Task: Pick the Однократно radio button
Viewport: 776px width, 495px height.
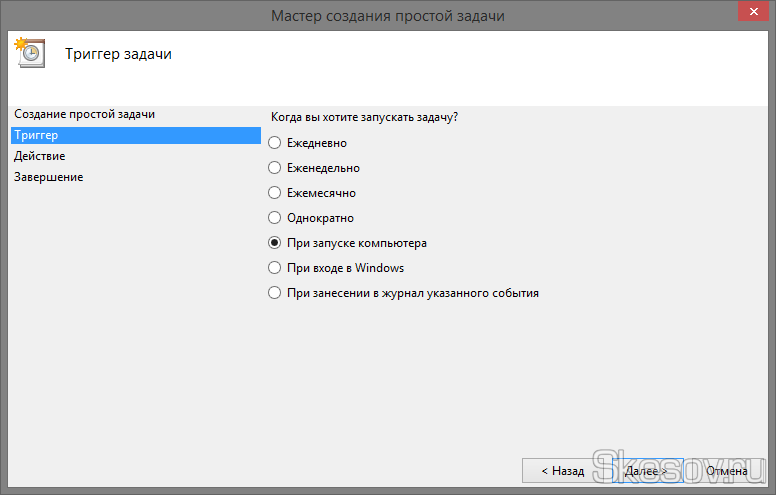Action: 275,218
